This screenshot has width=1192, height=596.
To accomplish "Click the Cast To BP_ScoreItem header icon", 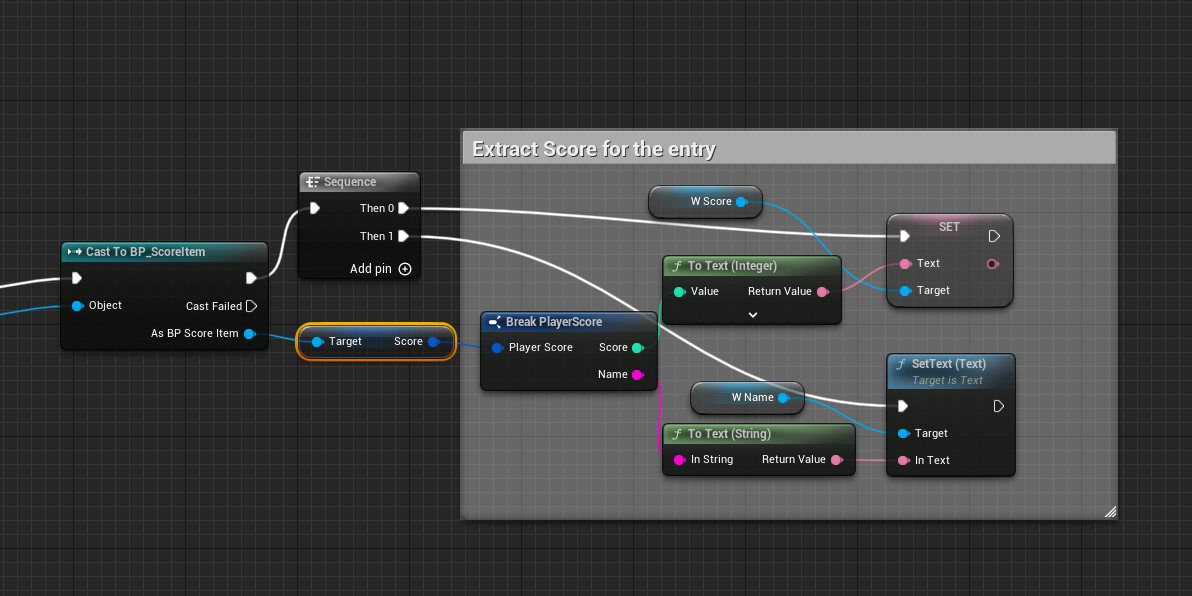I will click(74, 252).
